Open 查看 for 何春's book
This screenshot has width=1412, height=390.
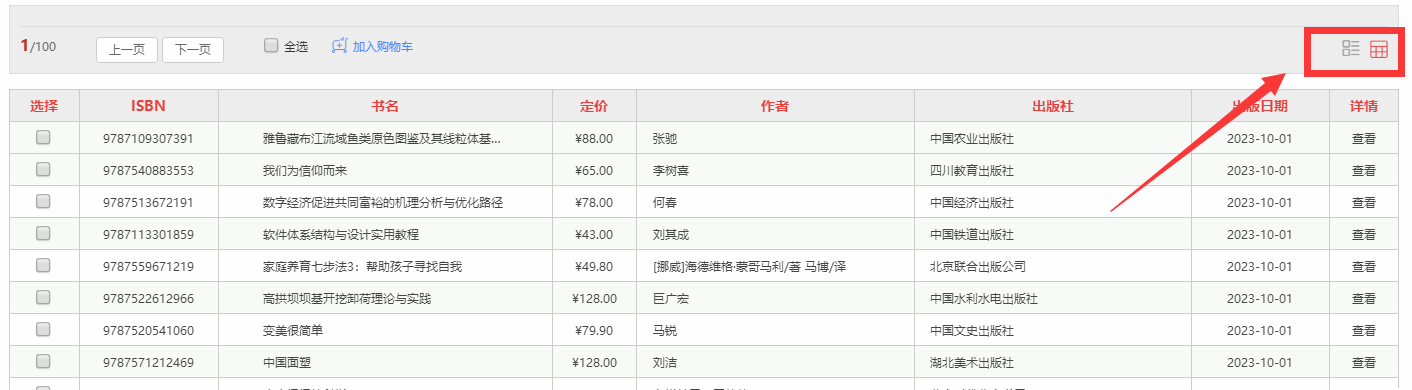tap(1363, 203)
